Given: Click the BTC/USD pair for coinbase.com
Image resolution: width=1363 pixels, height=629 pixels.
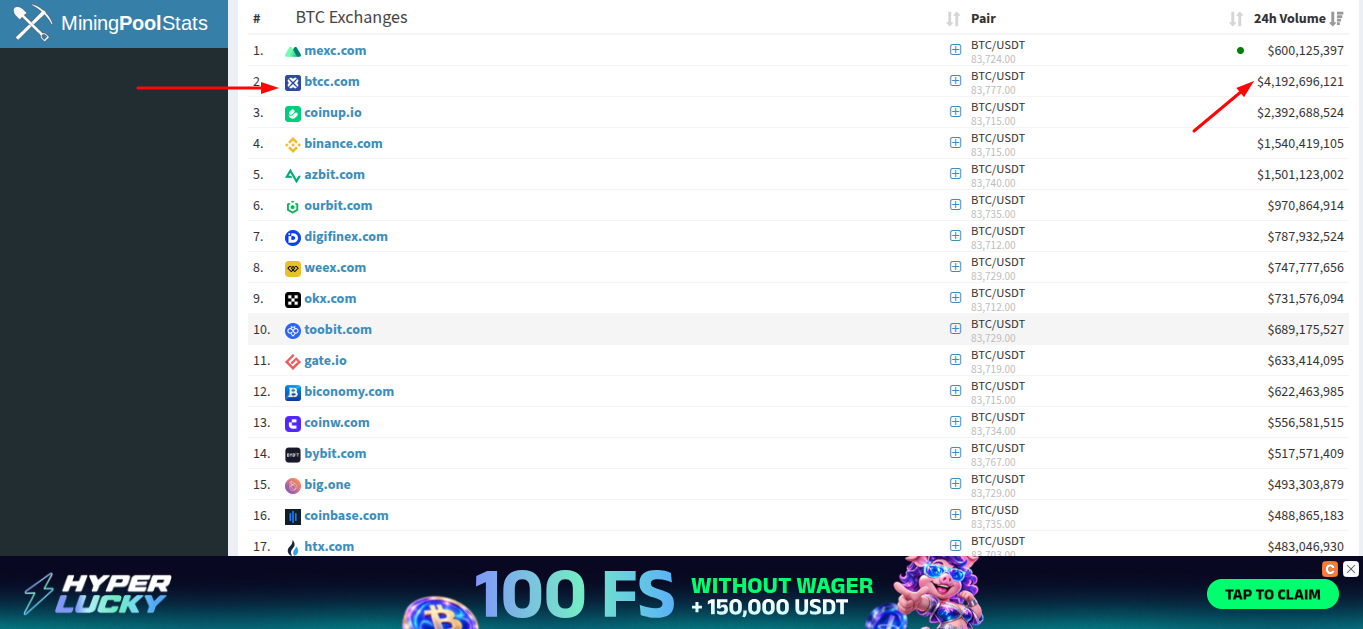Looking at the screenshot, I should pyautogui.click(x=995, y=510).
